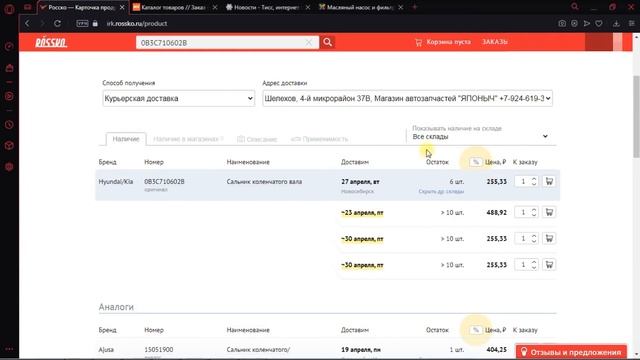Clear the search field with X
Viewport: 640px width, 360px height.
[309, 42]
